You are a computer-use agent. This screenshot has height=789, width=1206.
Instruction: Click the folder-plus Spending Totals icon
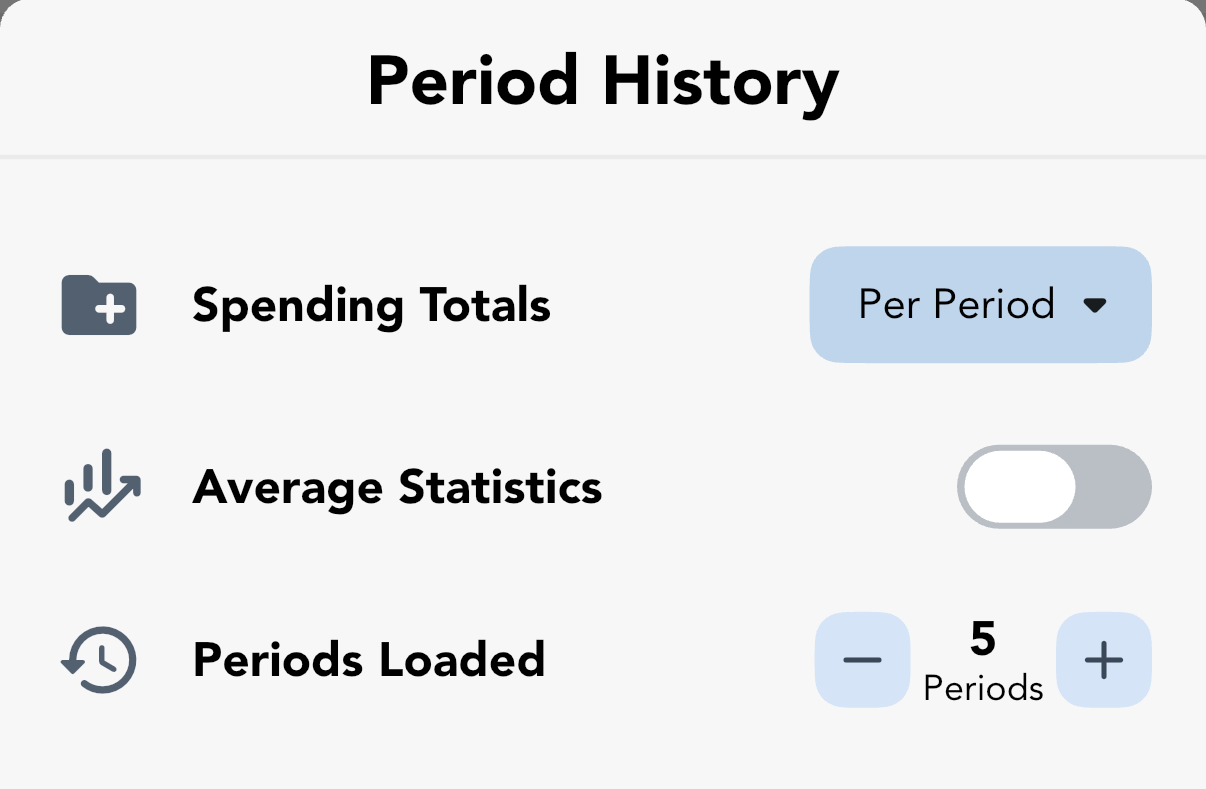99,305
